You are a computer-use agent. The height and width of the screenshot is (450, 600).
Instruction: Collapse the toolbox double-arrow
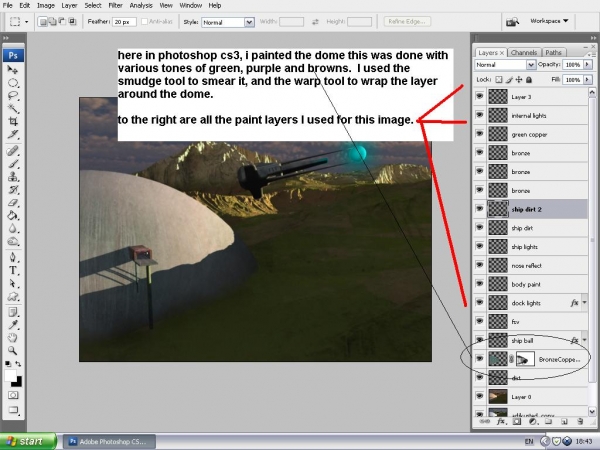(6, 38)
